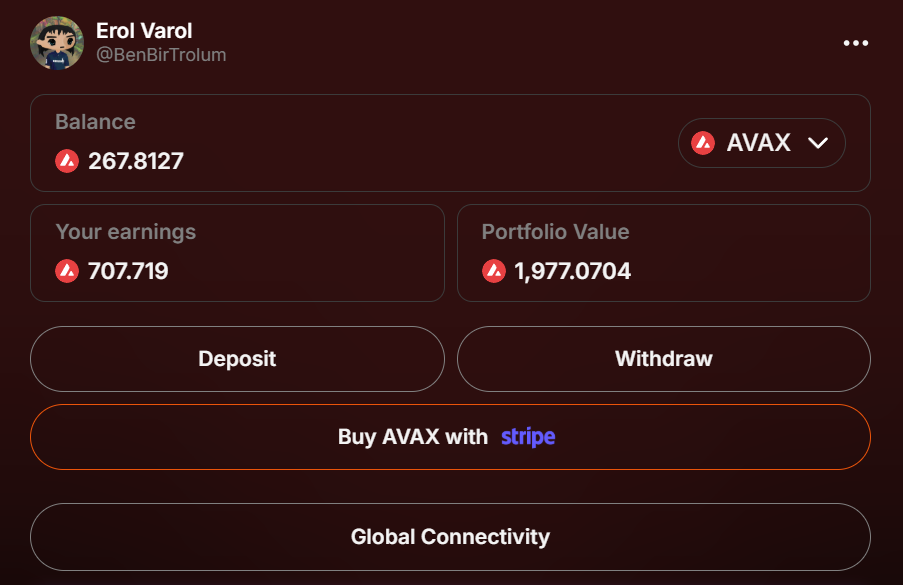Click the Withdraw button
The height and width of the screenshot is (585, 903).
pyautogui.click(x=663, y=359)
